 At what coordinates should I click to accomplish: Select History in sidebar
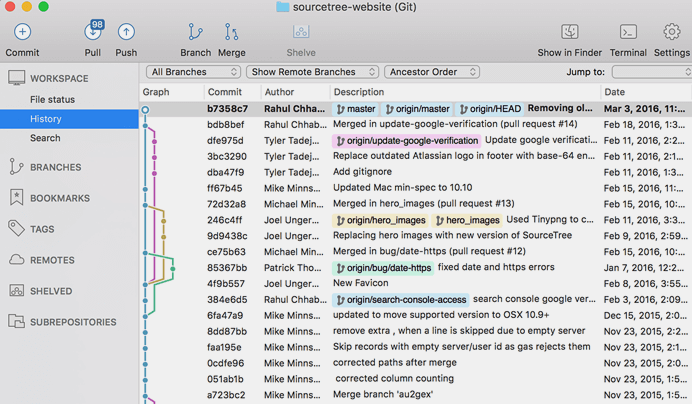[x=69, y=119]
